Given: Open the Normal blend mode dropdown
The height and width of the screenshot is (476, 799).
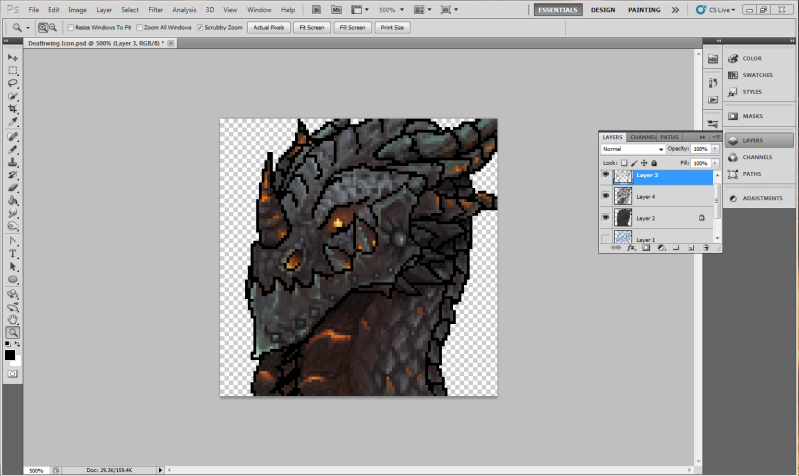Looking at the screenshot, I should 632,149.
